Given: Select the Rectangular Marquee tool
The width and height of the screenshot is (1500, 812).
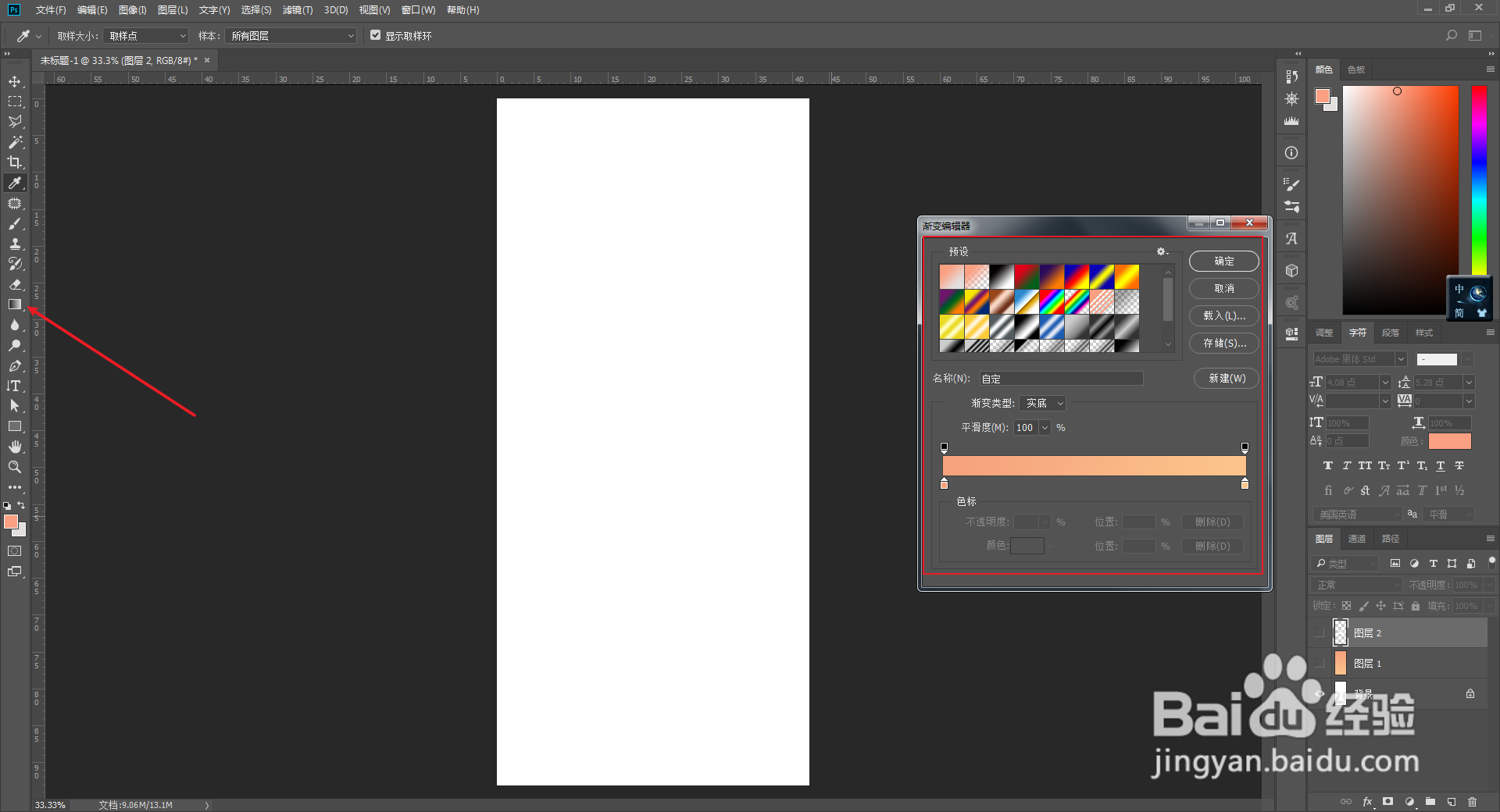Looking at the screenshot, I should point(15,101).
